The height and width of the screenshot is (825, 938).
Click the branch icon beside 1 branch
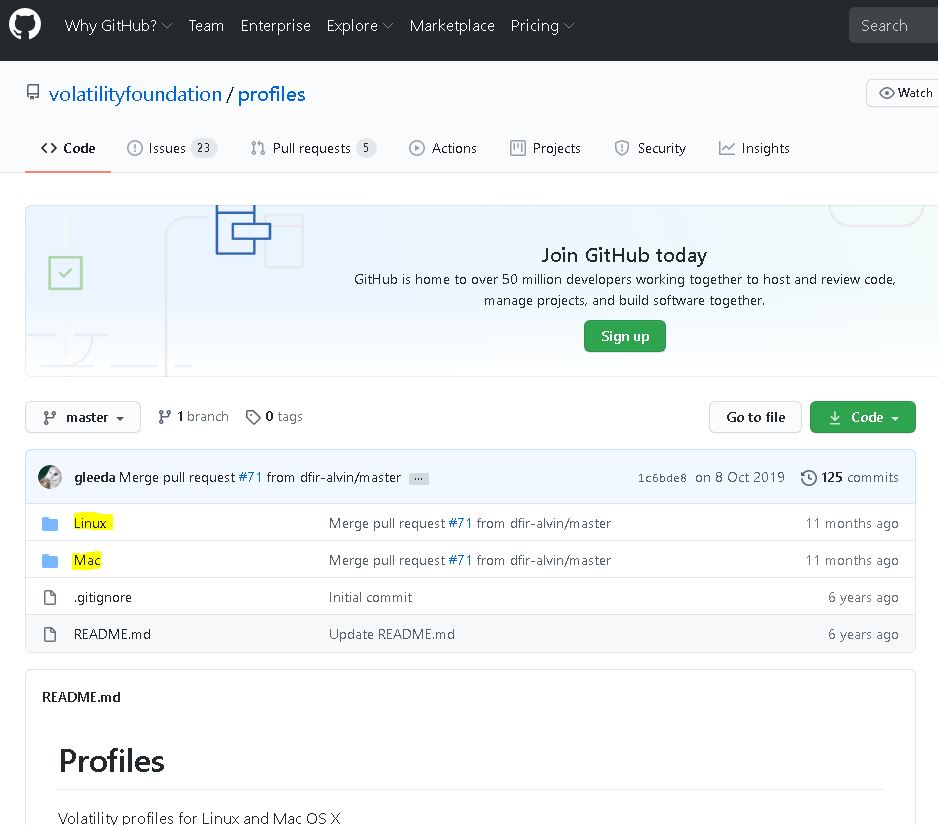165,417
